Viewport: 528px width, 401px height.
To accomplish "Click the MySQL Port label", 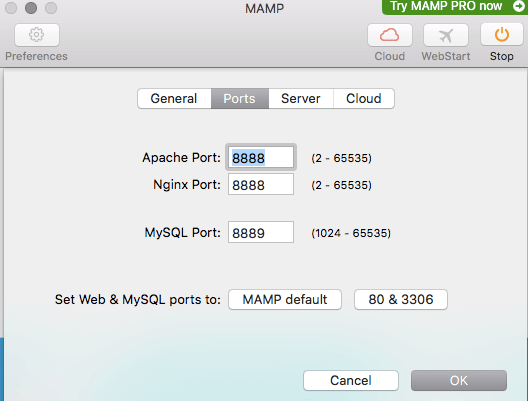I will click(183, 232).
